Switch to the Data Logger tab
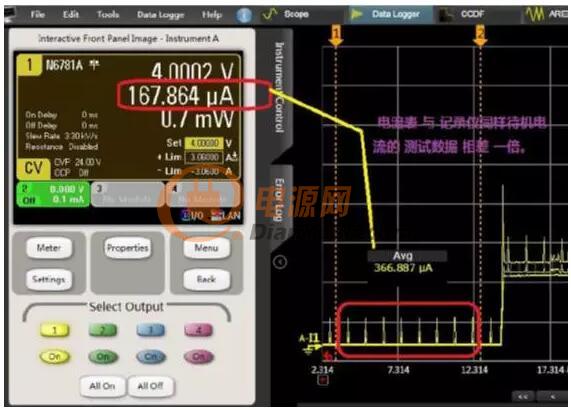This screenshot has width=571, height=412. [390, 15]
